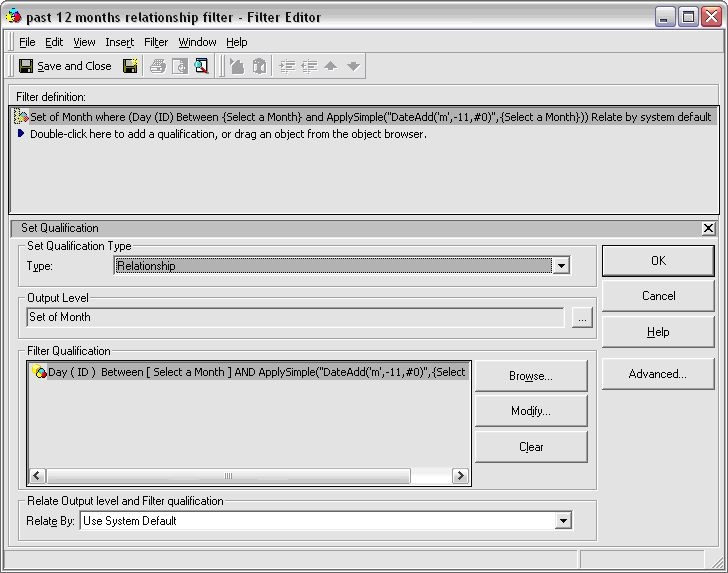This screenshot has height=573, width=728.
Task: Close the Set Qualification pane
Action: tap(708, 228)
